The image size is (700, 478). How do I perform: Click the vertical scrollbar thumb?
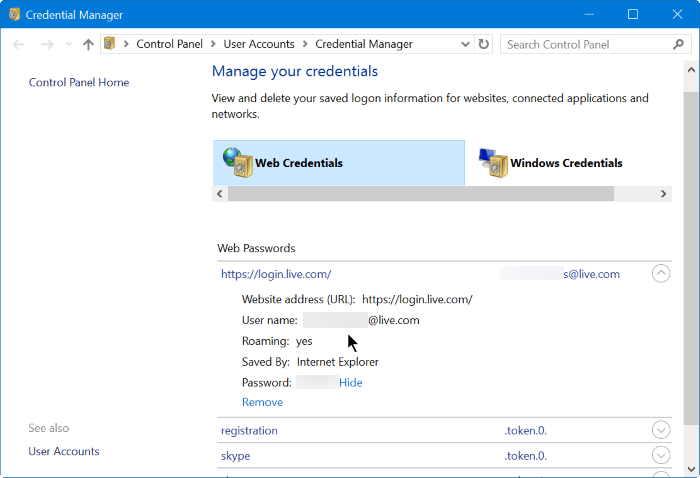(x=691, y=259)
